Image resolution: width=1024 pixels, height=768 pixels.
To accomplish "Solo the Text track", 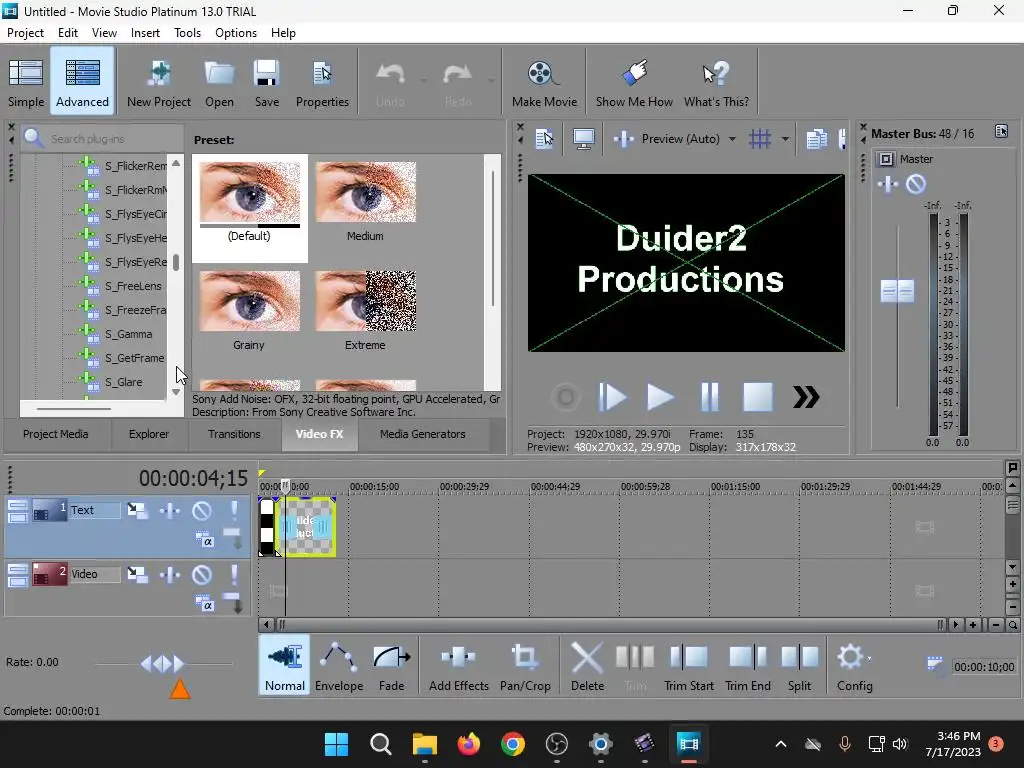I will tap(234, 510).
